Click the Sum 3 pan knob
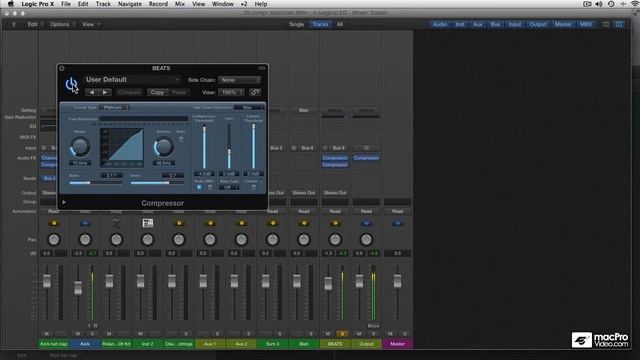The width and height of the screenshot is (640, 360). [273, 240]
